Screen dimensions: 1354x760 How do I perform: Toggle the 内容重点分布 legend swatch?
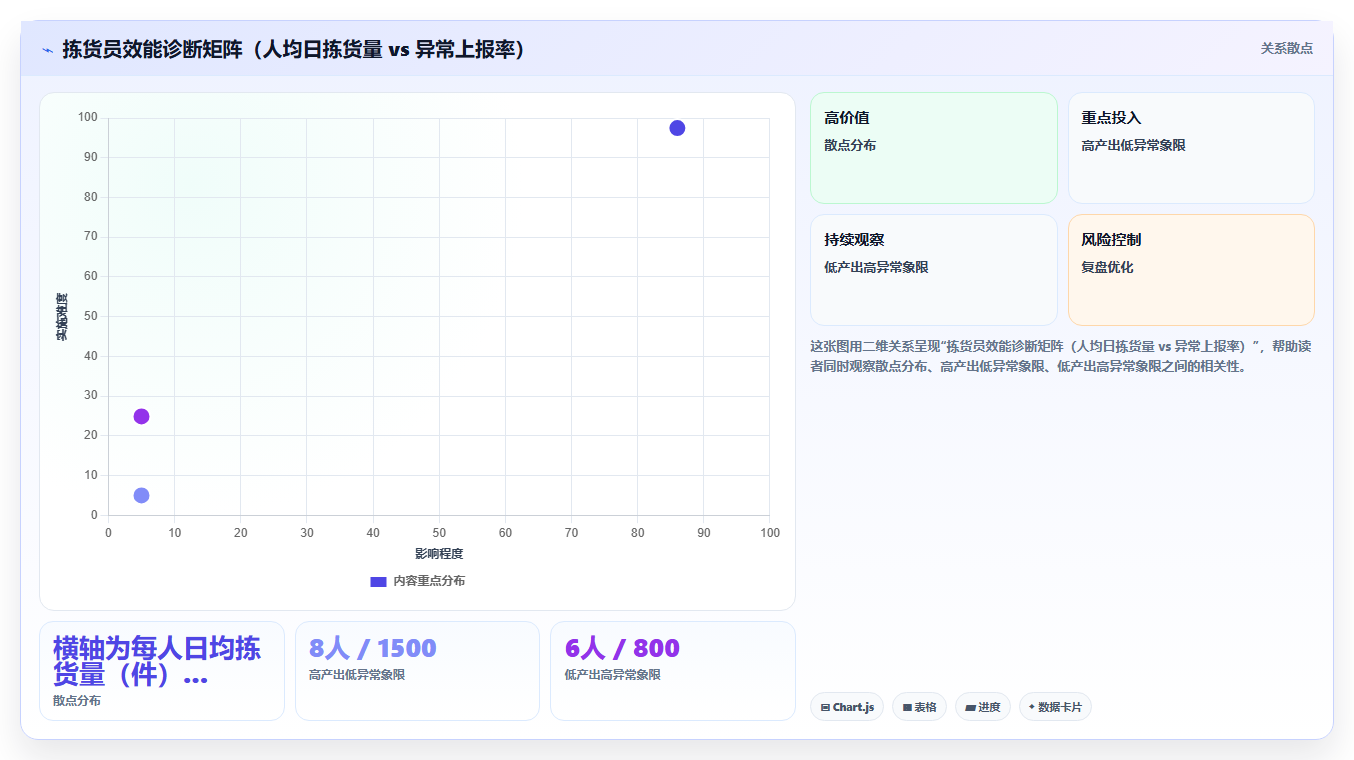[378, 581]
